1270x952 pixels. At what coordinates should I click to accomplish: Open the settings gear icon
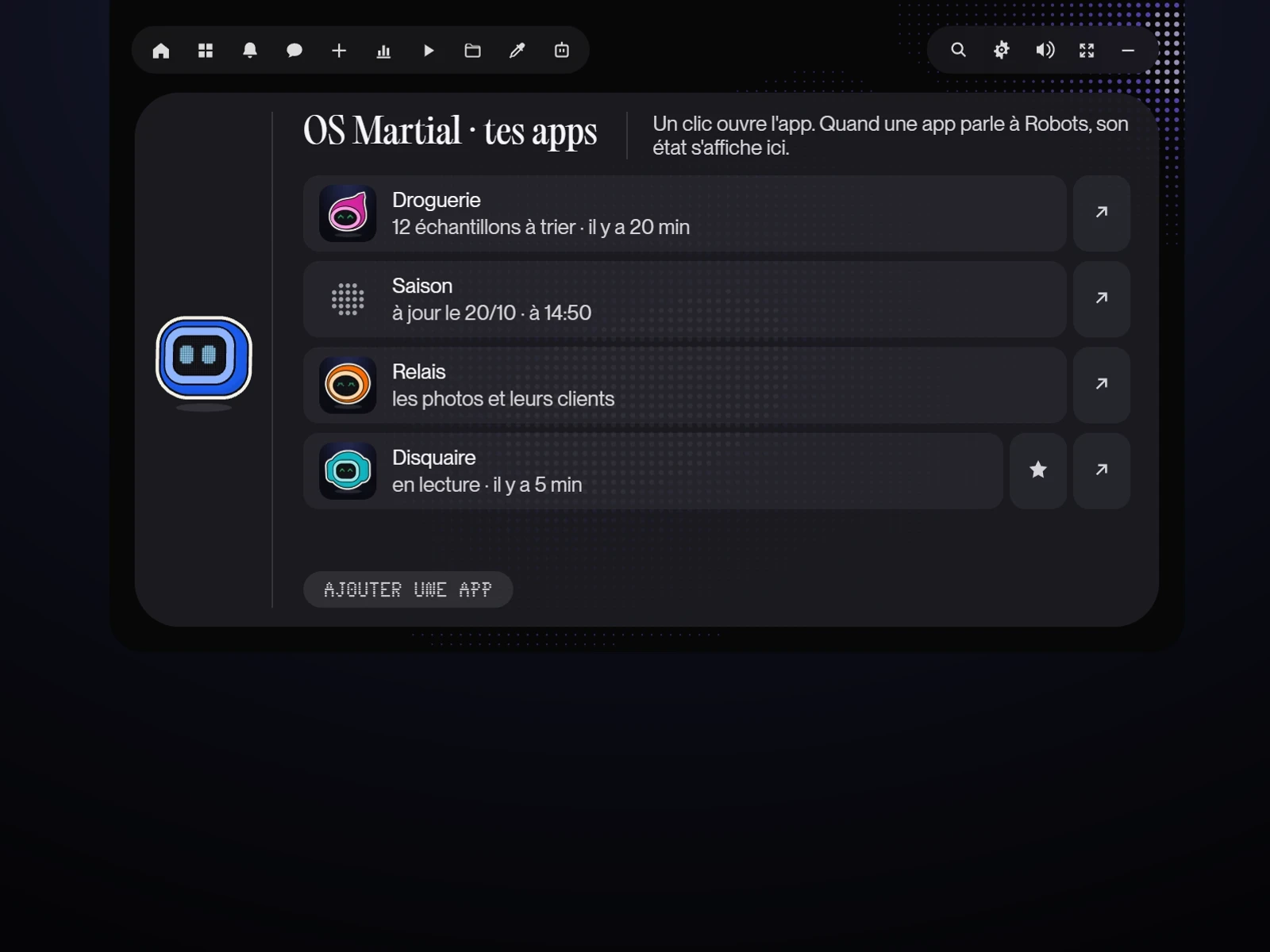tap(1002, 51)
